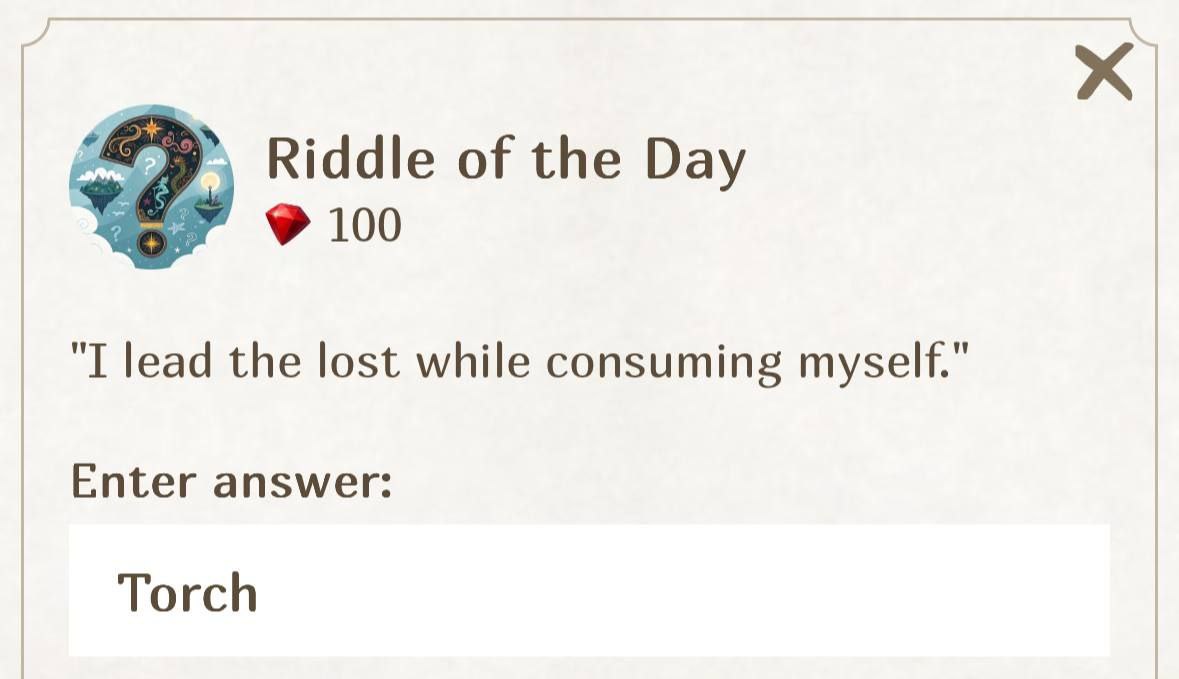Focus the answer input field
The width and height of the screenshot is (1179, 679).
[589, 590]
